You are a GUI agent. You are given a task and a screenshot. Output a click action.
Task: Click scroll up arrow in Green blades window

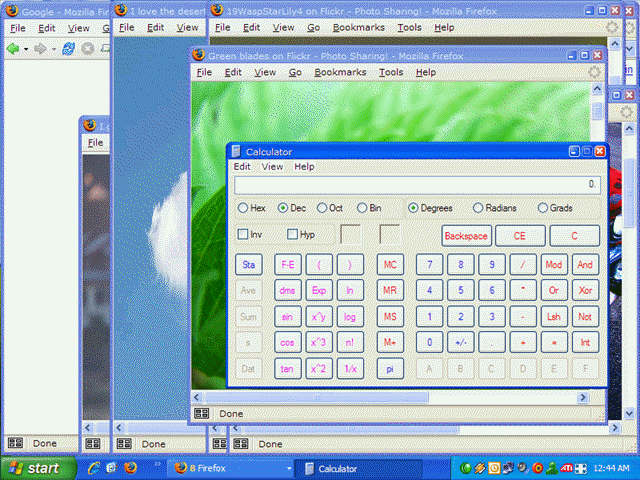pyautogui.click(x=597, y=89)
